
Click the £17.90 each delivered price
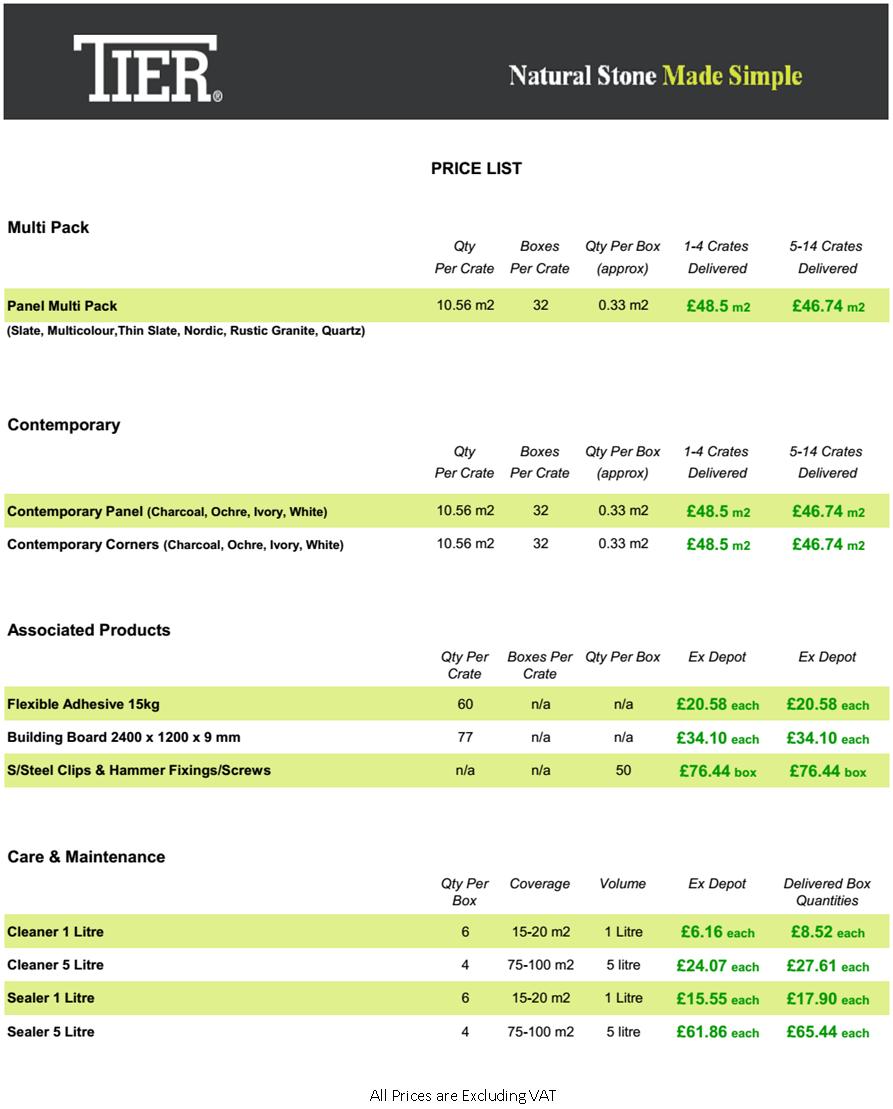pyautogui.click(x=828, y=999)
